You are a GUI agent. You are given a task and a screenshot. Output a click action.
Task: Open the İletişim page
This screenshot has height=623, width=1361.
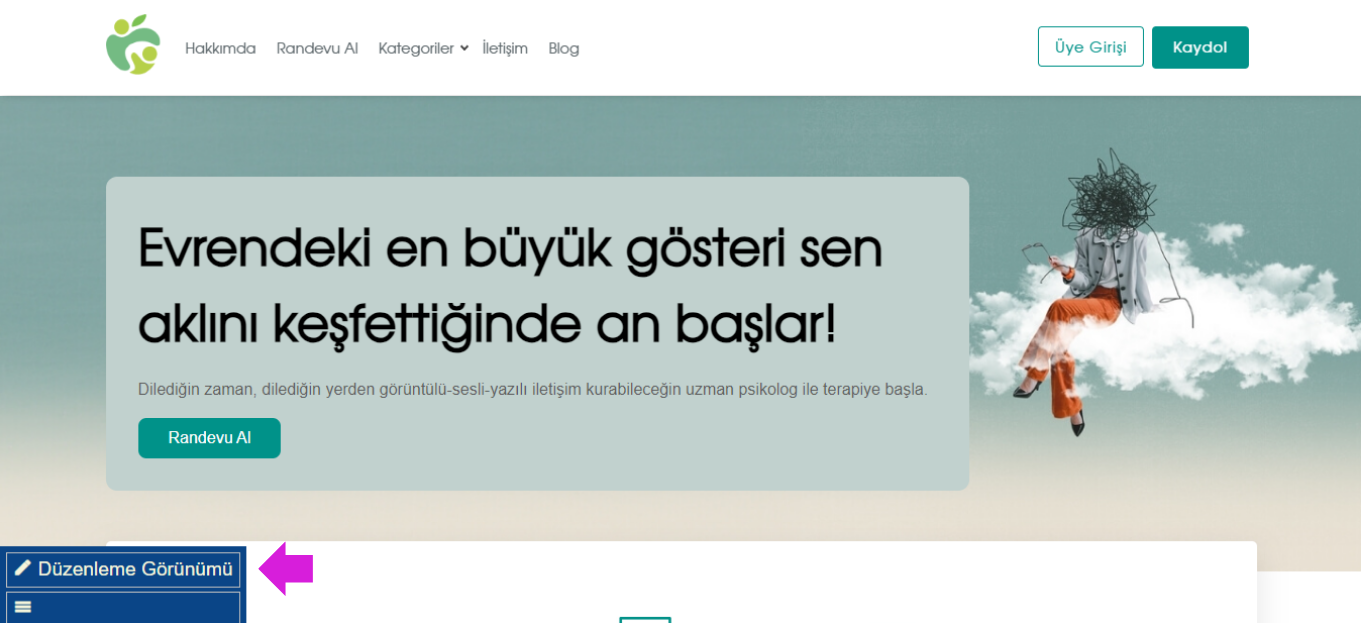coord(505,48)
